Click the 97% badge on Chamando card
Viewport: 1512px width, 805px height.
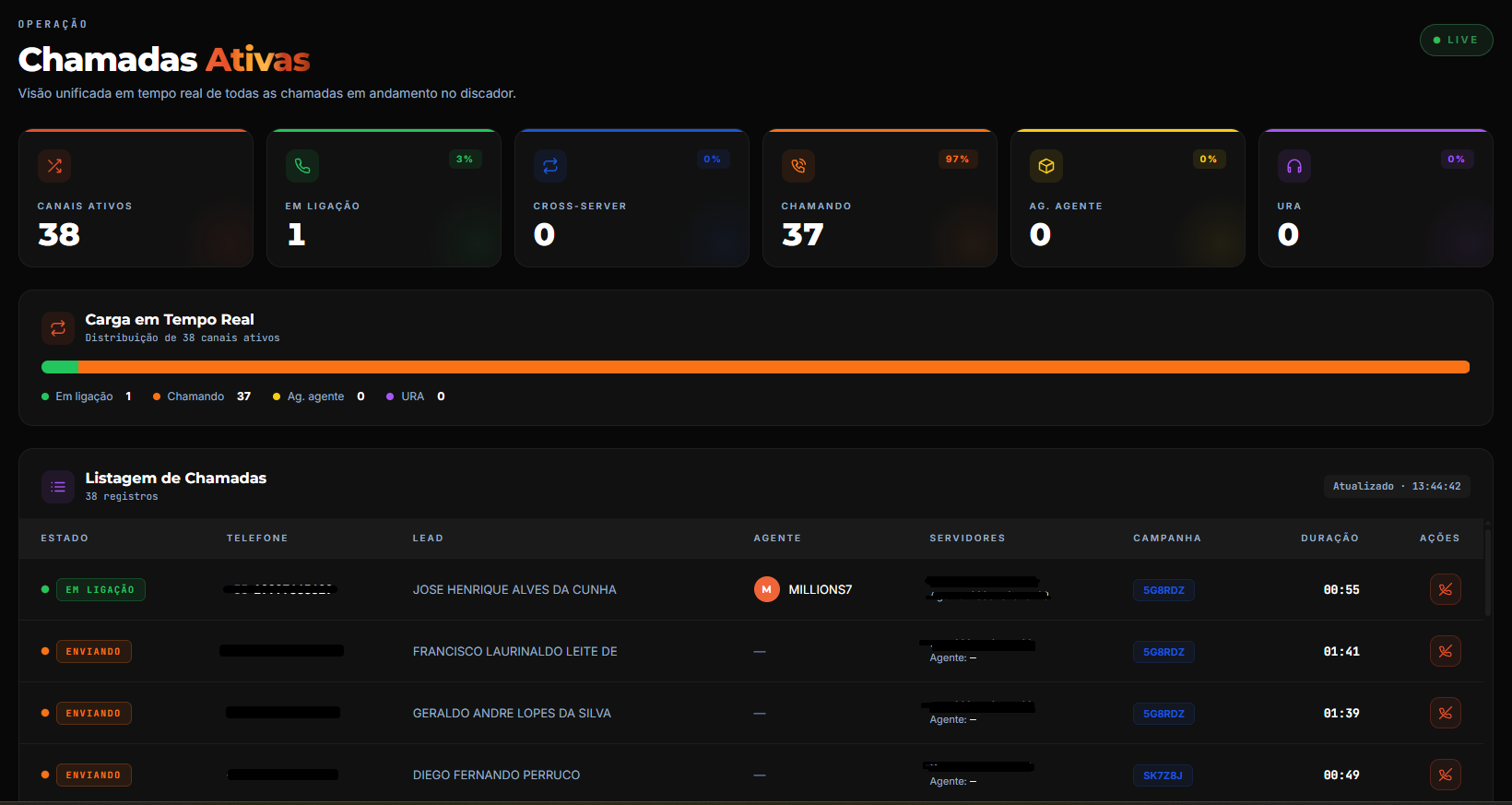[x=957, y=160]
